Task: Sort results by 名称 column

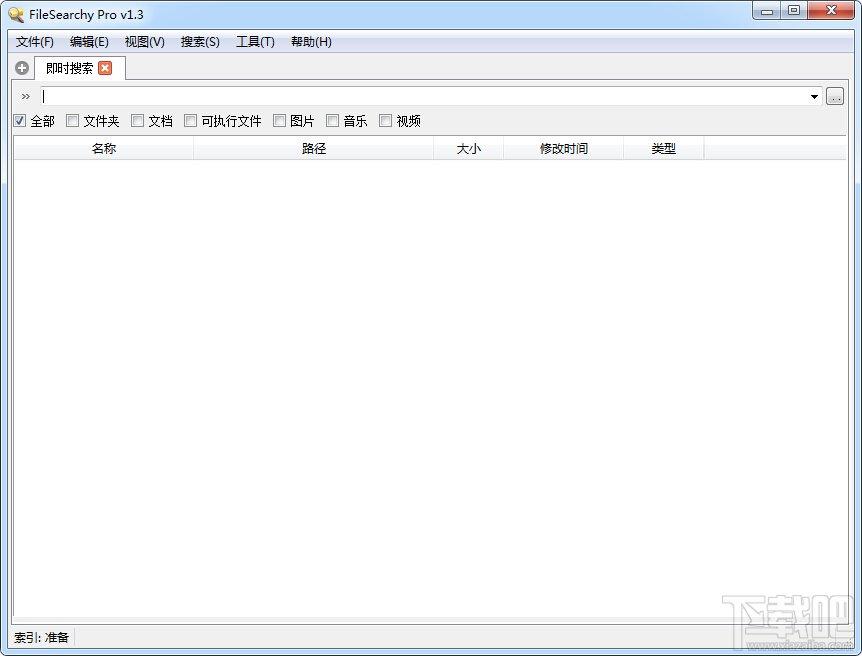Action: coord(103,147)
